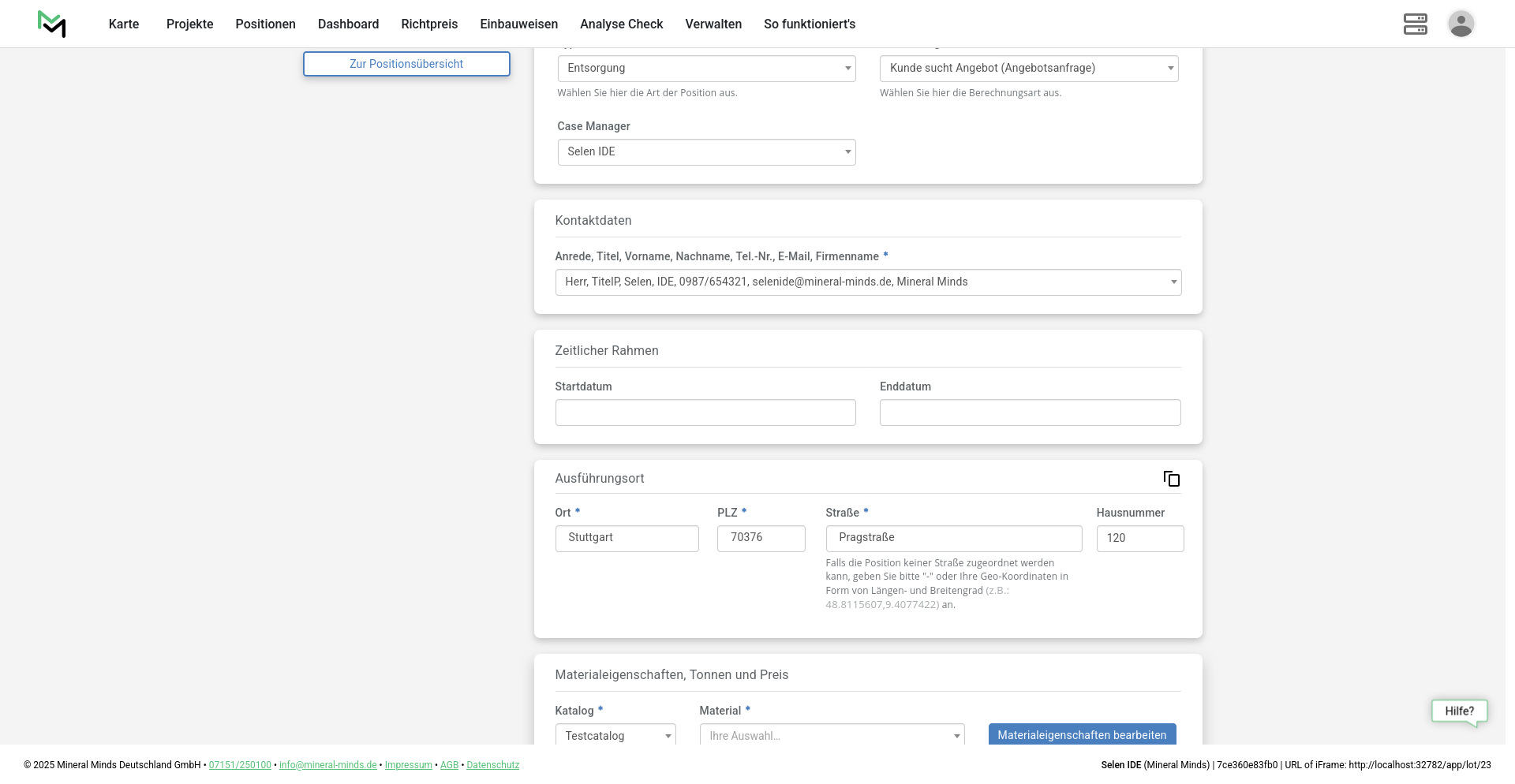Open the Hilfe? help bubble

click(1459, 711)
